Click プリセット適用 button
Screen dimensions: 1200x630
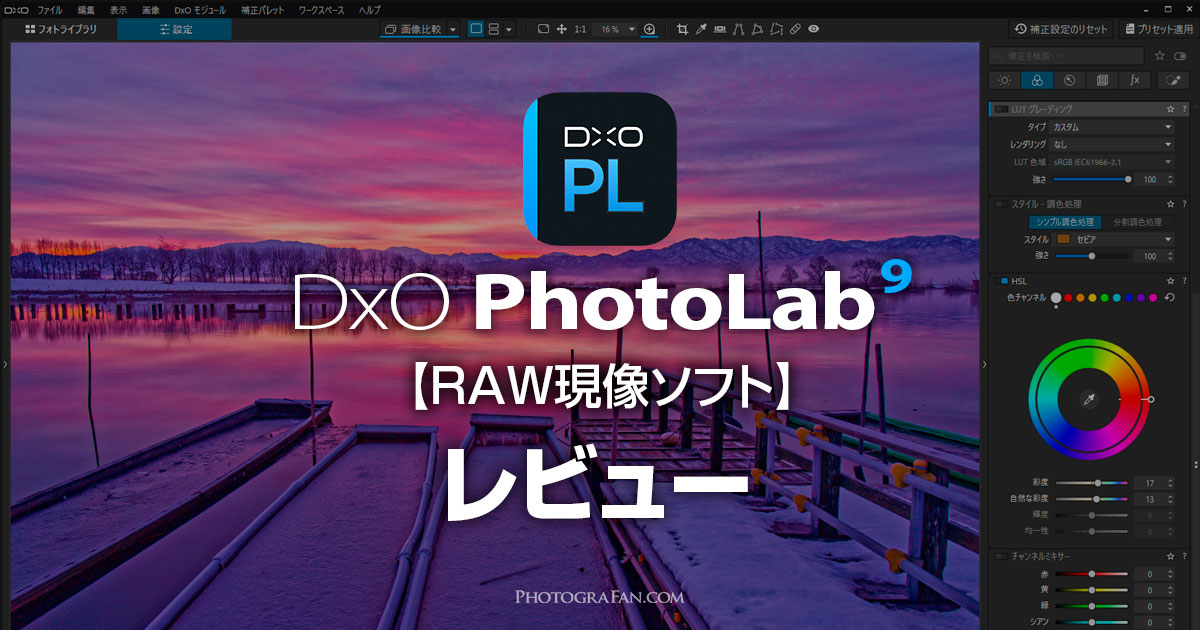[1158, 29]
